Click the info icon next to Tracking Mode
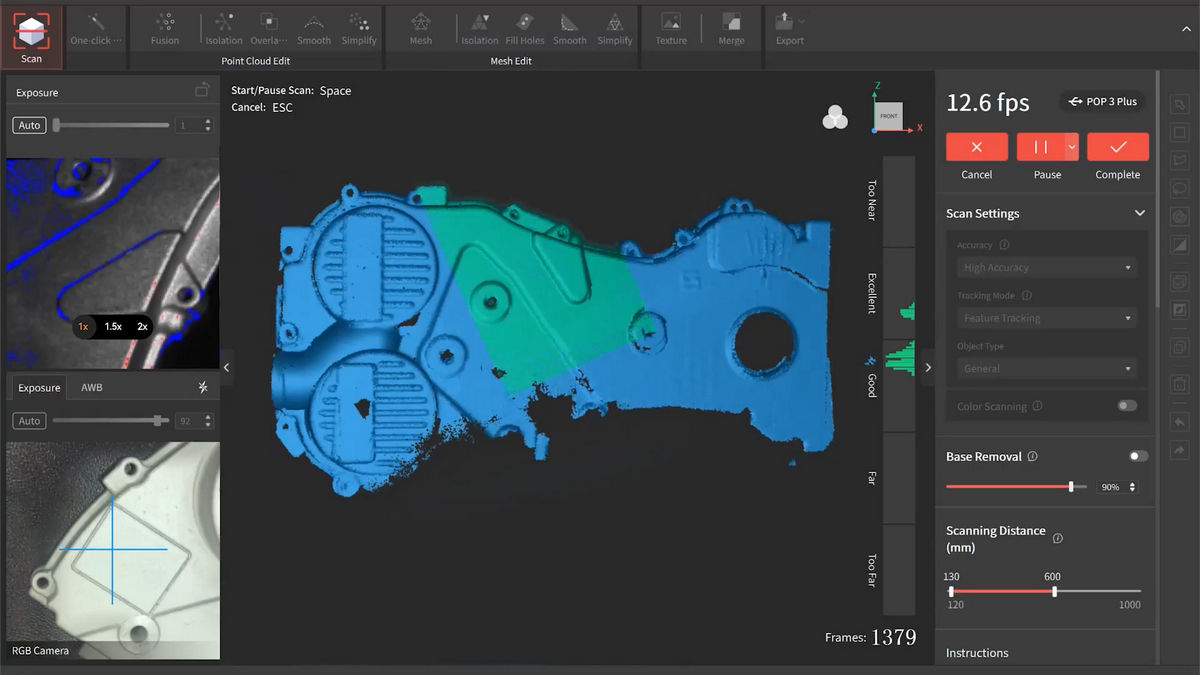The image size is (1200, 675). coord(1027,295)
